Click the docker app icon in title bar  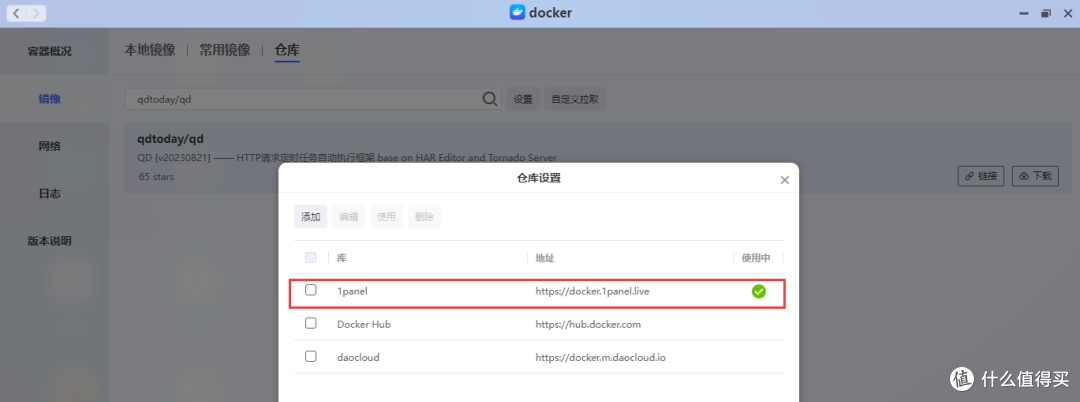coord(517,12)
